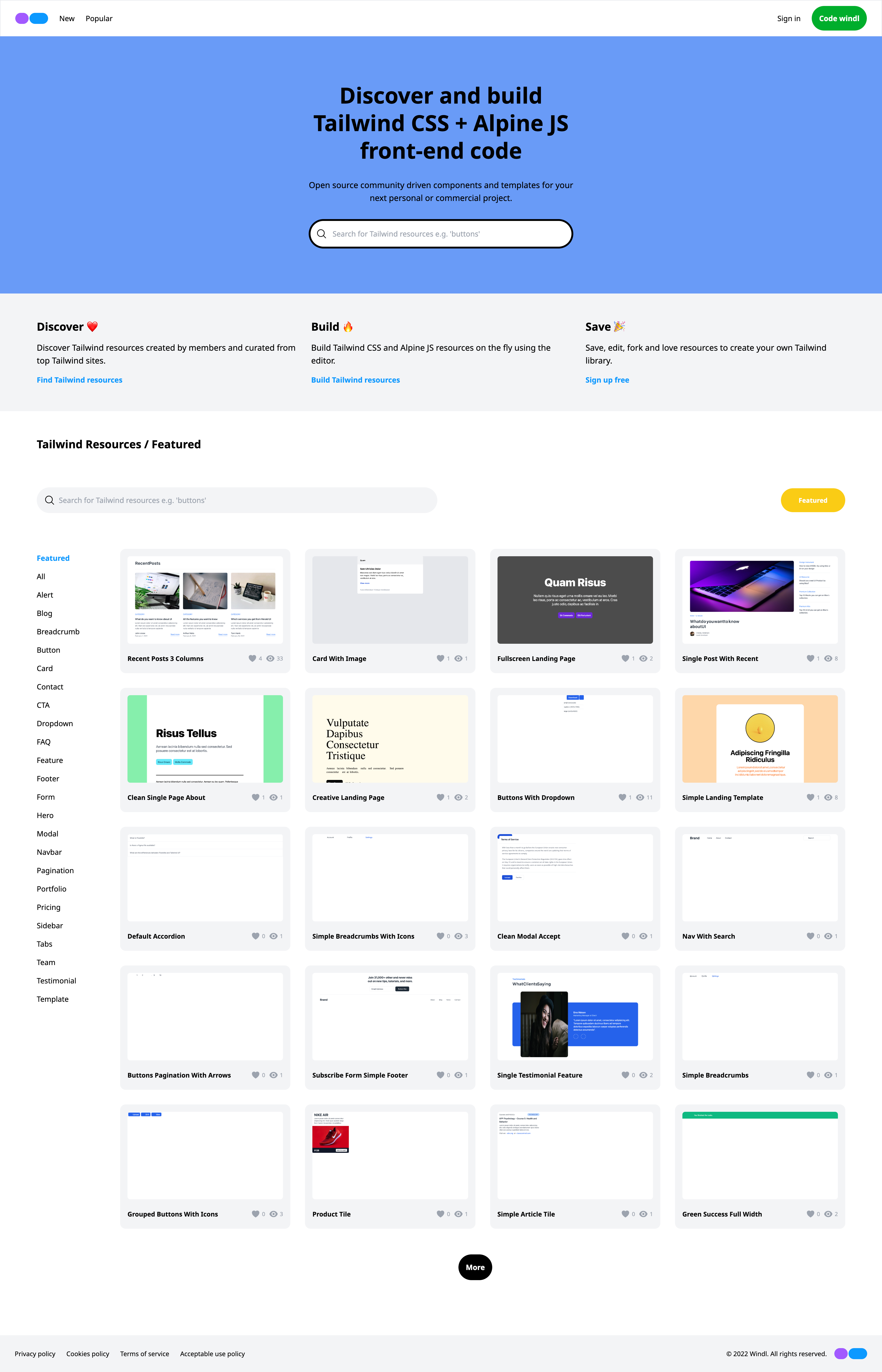
Task: Select the Template category
Action: [x=53, y=999]
